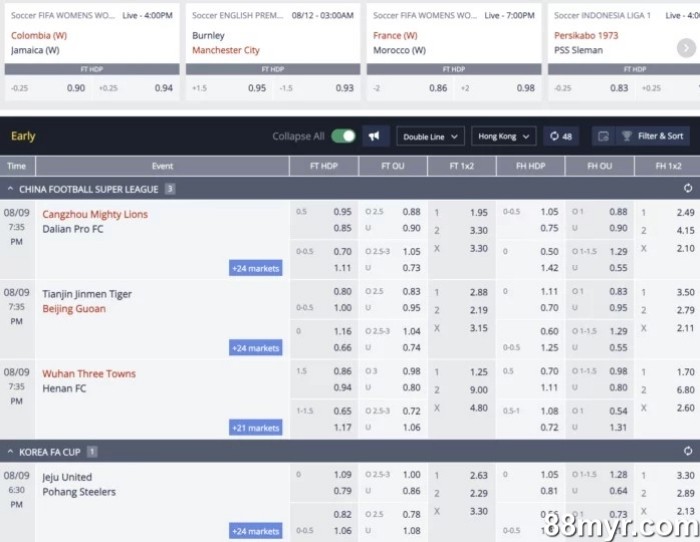Click the Event column header

(x=162, y=166)
